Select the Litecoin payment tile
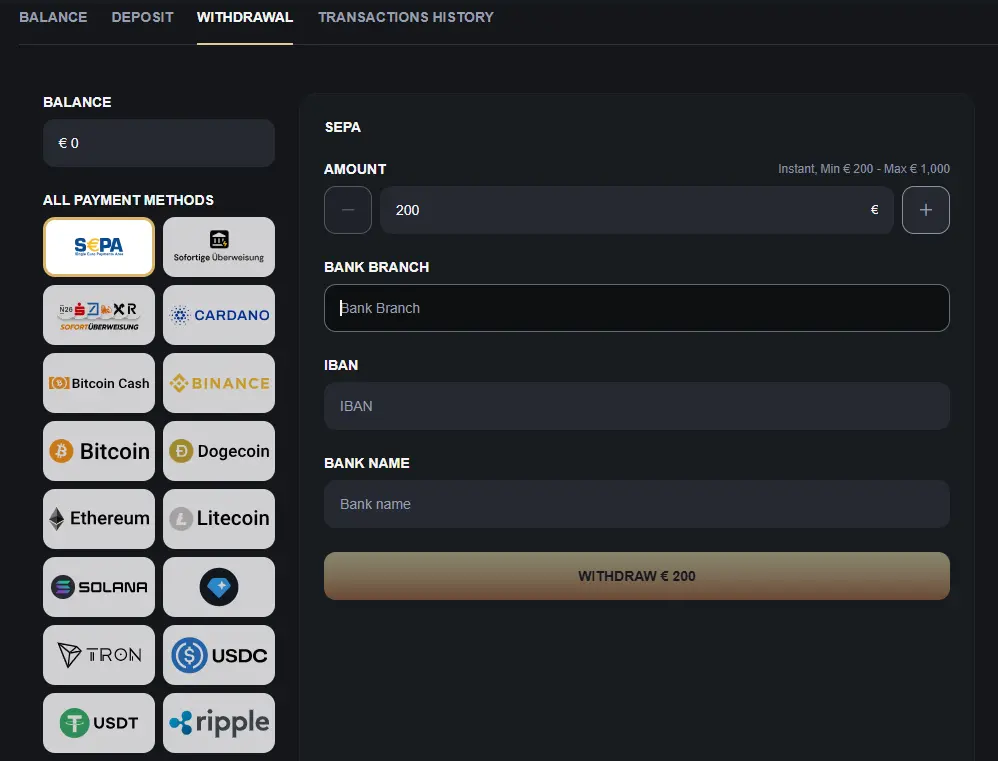 [219, 519]
